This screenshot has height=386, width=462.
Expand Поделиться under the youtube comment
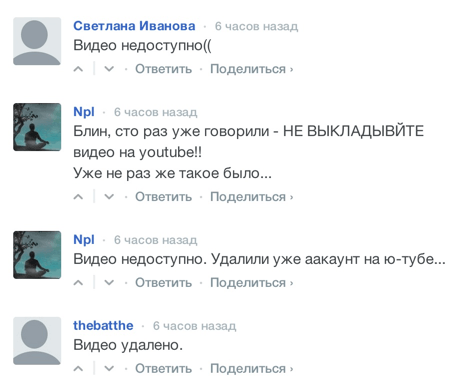(252, 197)
